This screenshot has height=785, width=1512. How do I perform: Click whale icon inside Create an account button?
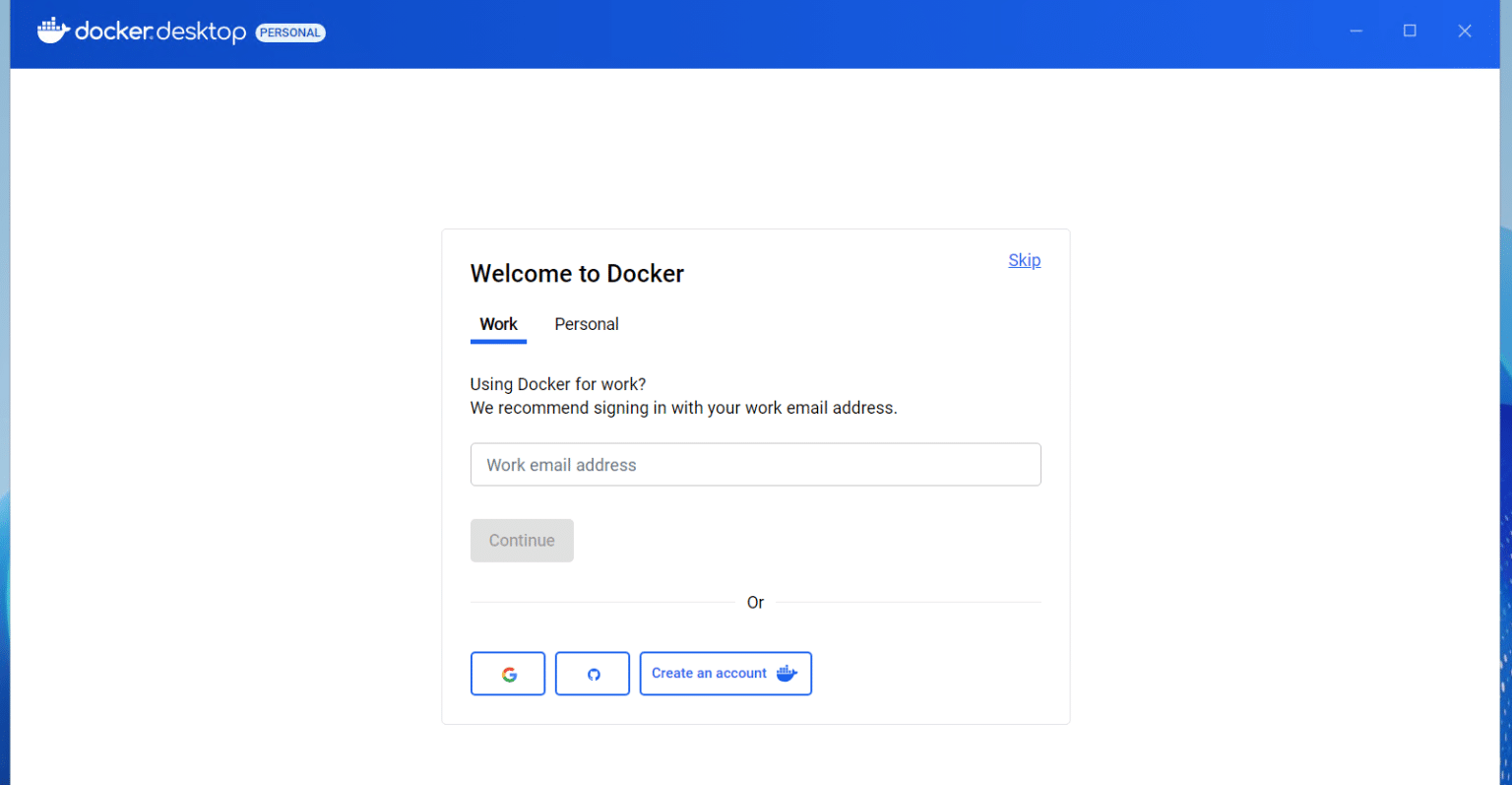(787, 674)
